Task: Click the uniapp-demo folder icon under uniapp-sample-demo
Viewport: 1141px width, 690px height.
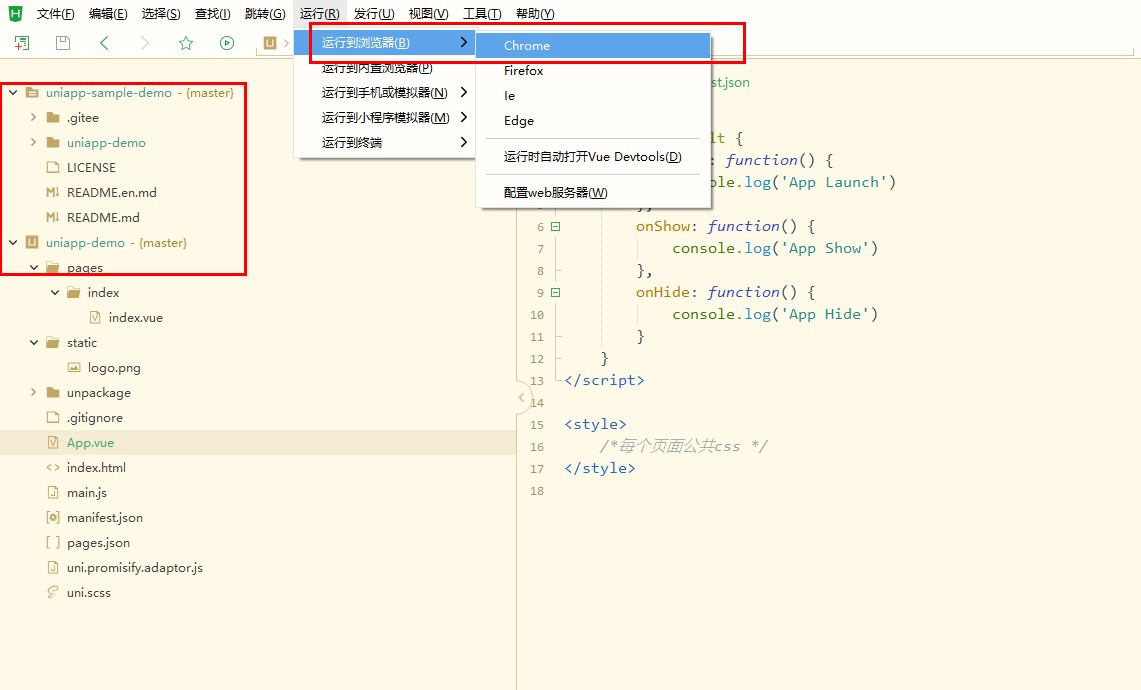Action: (x=53, y=142)
